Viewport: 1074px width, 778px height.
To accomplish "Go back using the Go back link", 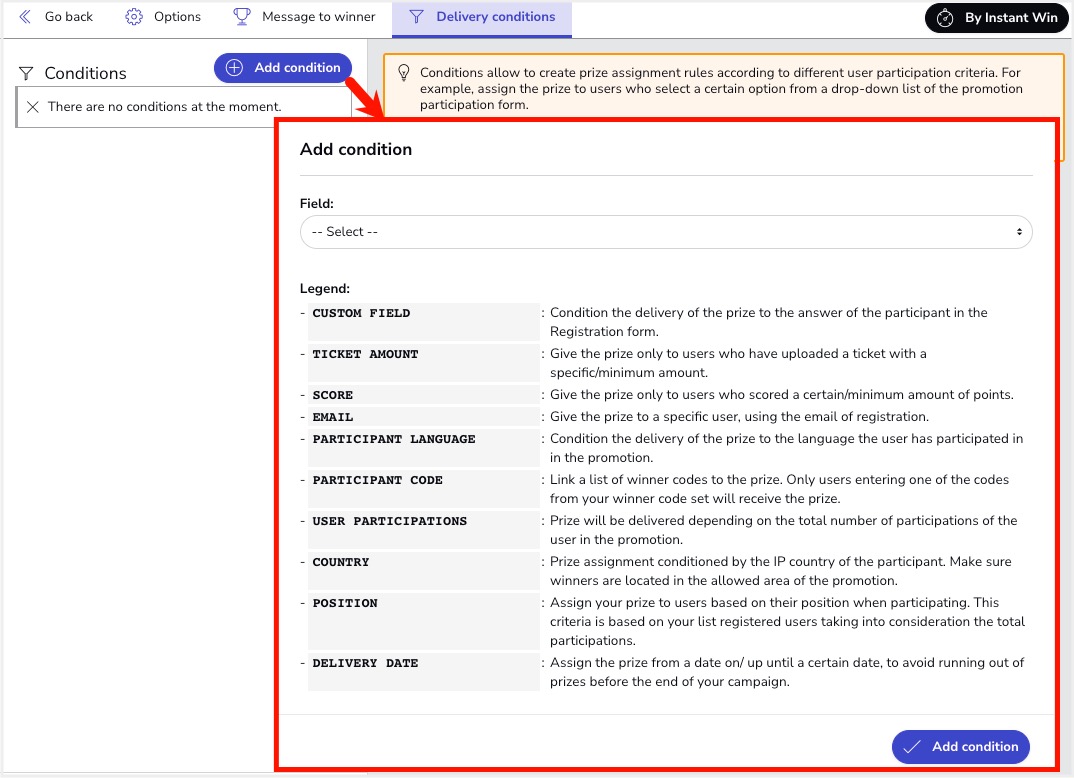I will 69,17.
